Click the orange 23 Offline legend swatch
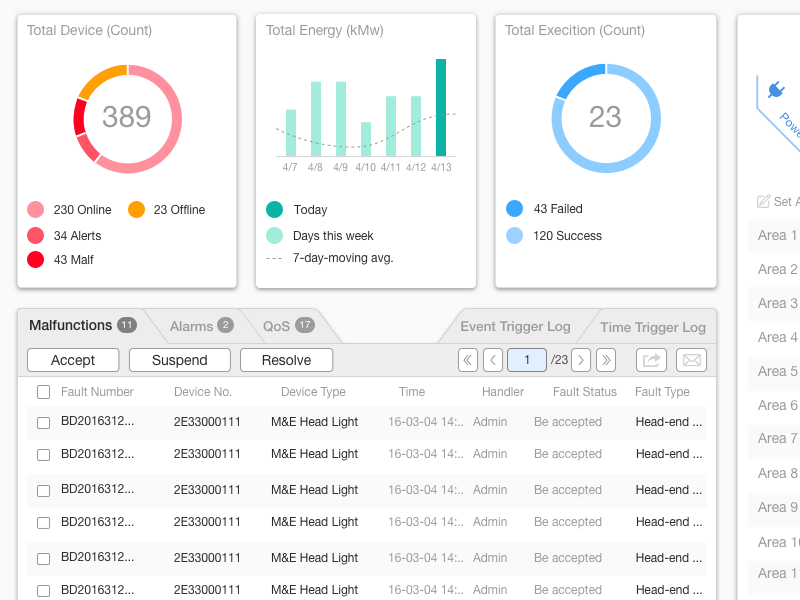Image resolution: width=800 pixels, height=600 pixels. pos(136,210)
